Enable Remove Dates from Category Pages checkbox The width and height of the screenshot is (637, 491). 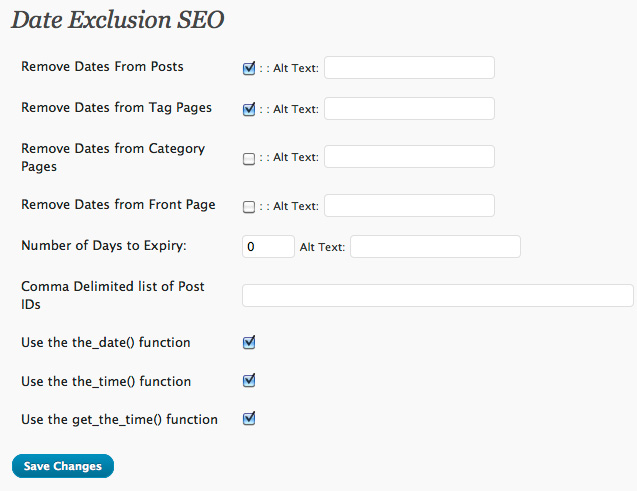(x=249, y=158)
